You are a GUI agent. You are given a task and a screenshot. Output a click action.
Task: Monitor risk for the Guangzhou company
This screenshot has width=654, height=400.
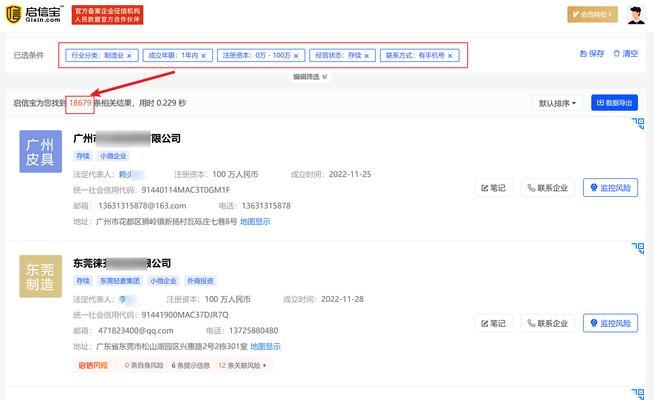(611, 188)
